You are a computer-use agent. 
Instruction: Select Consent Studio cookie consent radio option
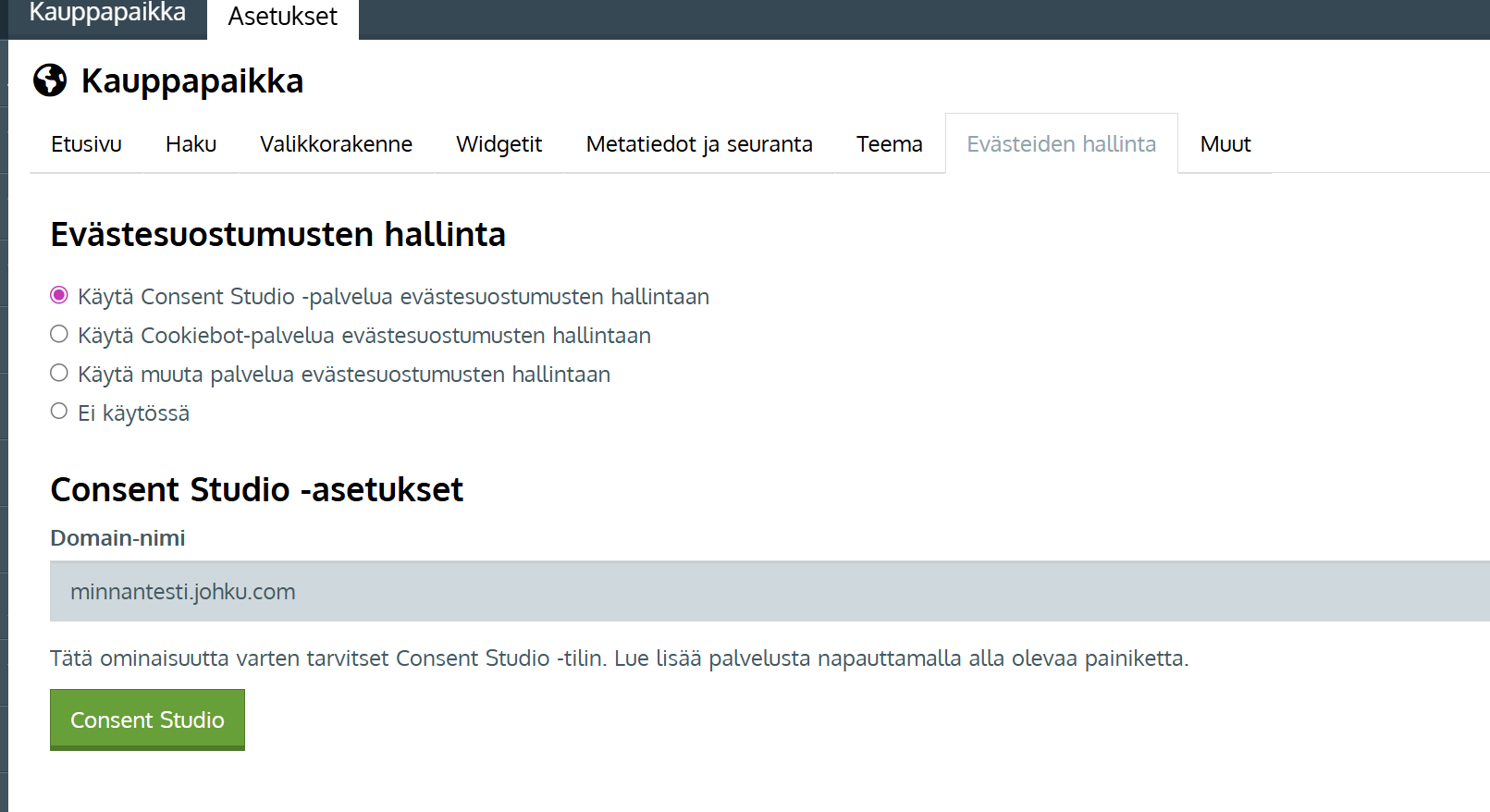(59, 295)
